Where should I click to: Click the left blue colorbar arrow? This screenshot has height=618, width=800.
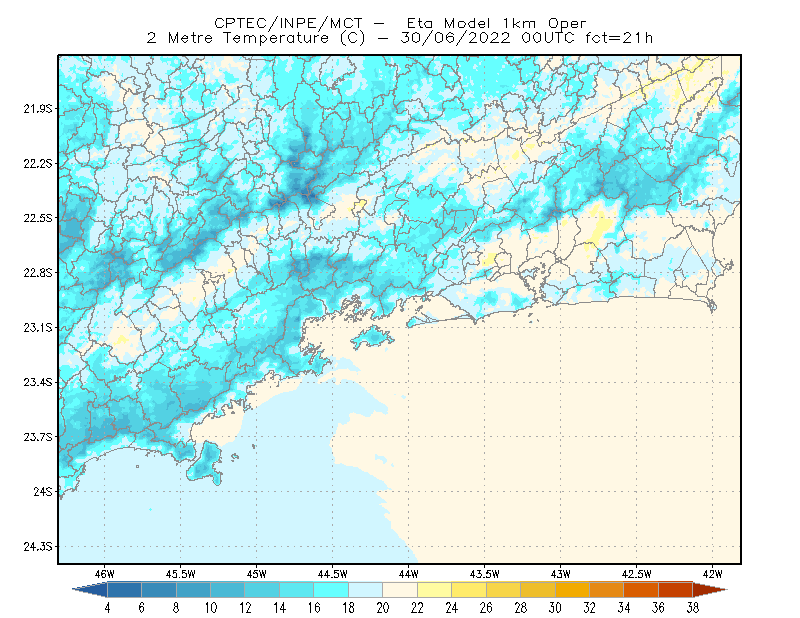point(91,590)
